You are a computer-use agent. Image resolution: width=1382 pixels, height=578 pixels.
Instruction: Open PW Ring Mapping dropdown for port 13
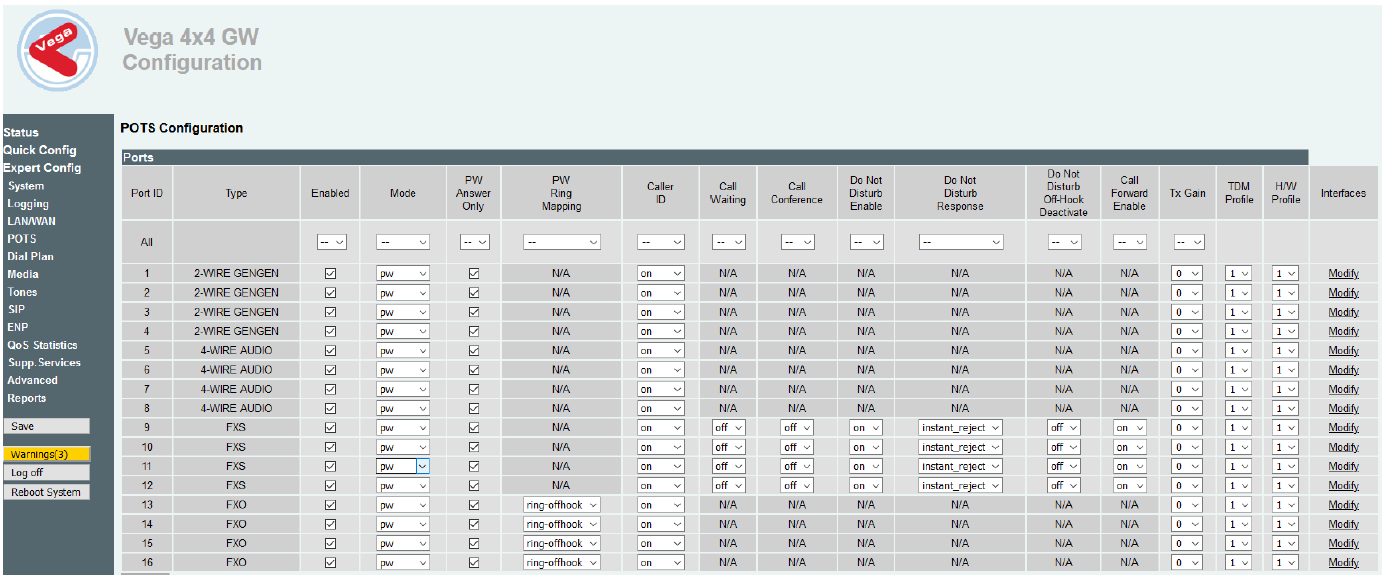click(561, 505)
